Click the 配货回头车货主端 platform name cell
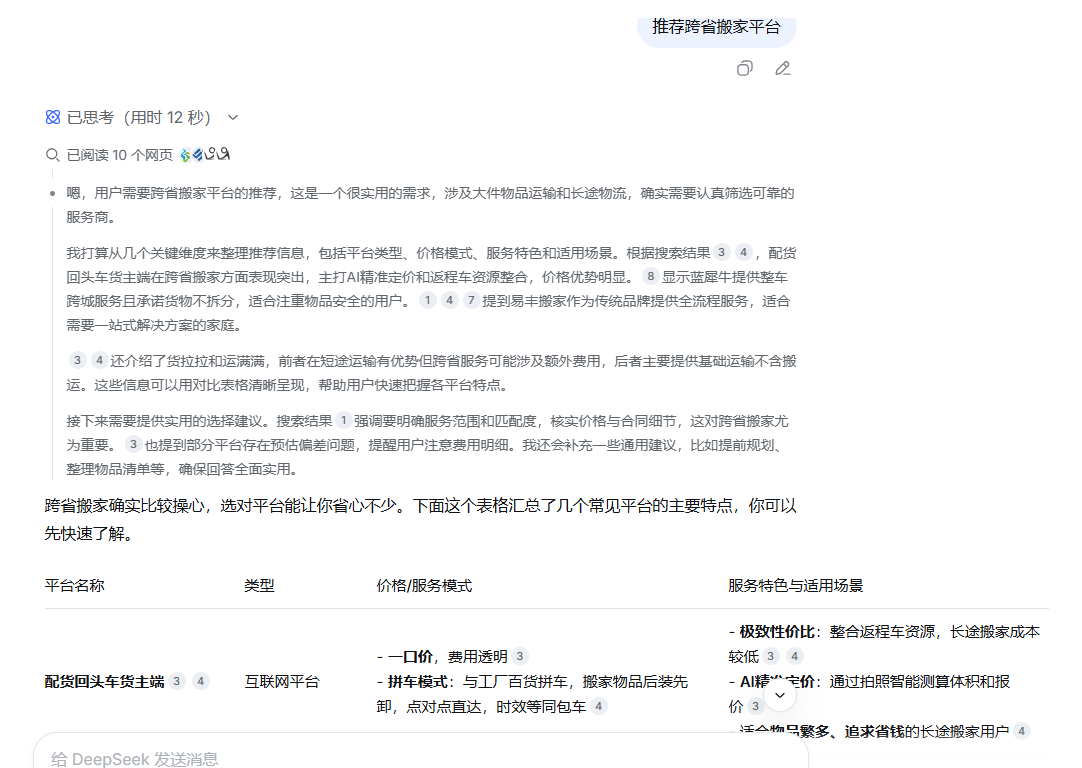This screenshot has height=768, width=1082. 105,682
